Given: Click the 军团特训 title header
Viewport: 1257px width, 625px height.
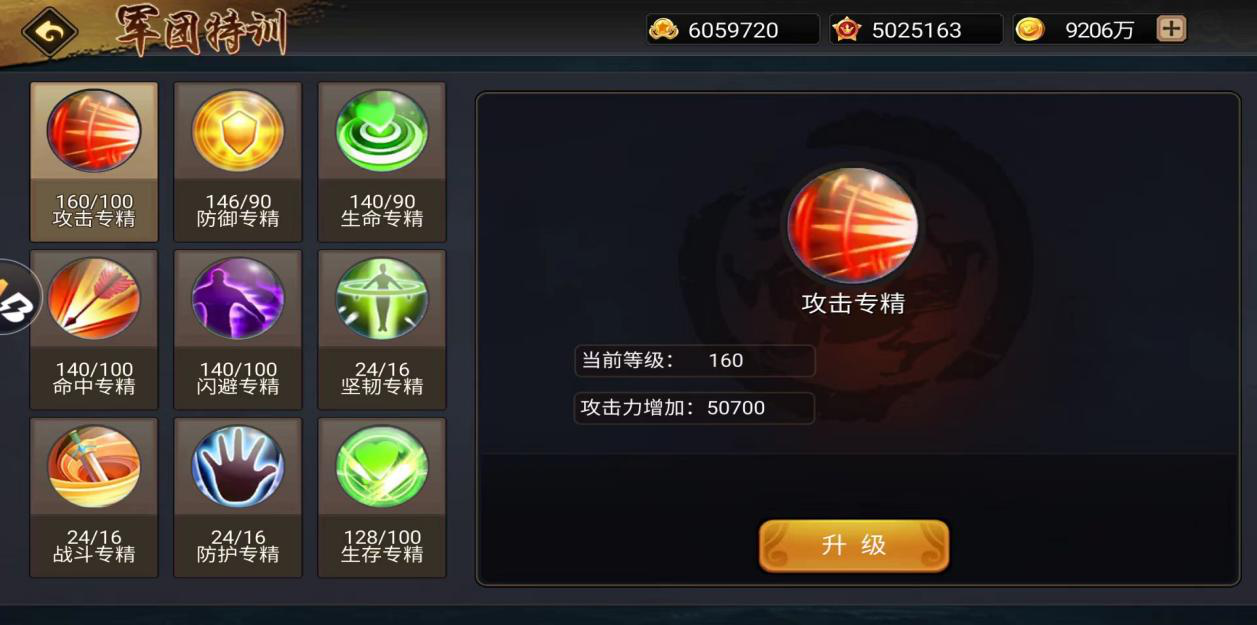Looking at the screenshot, I should tap(201, 30).
